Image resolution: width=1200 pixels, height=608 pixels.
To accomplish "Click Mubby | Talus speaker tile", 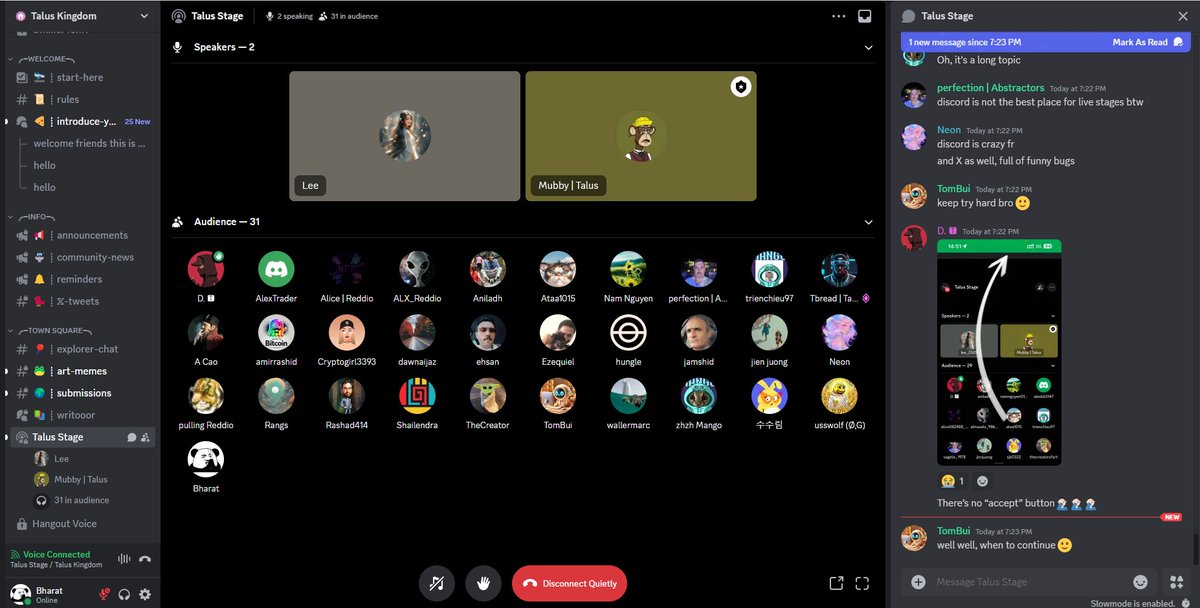I will [x=641, y=136].
